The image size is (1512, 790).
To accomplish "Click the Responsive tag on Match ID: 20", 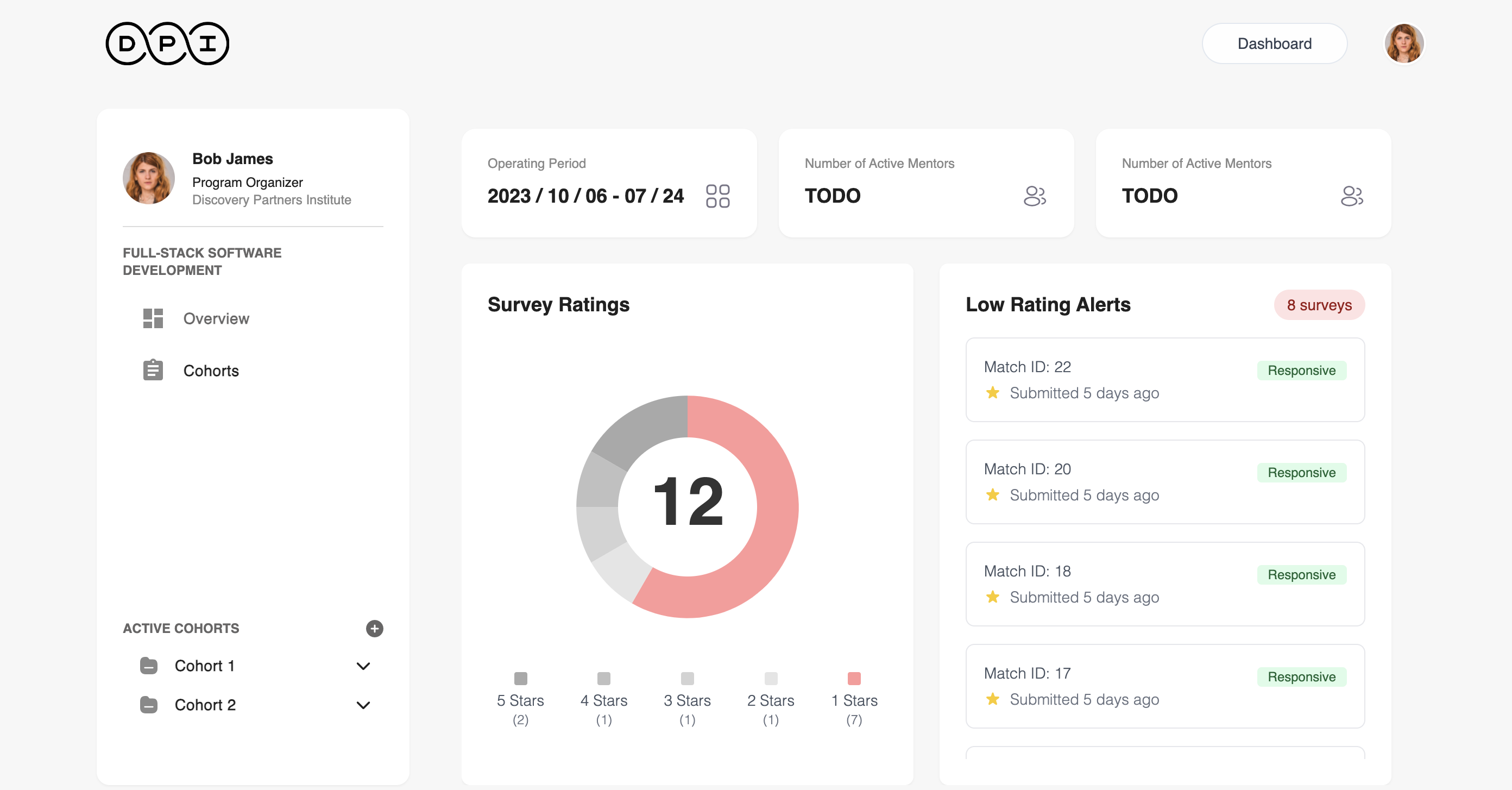I will (x=1301, y=472).
